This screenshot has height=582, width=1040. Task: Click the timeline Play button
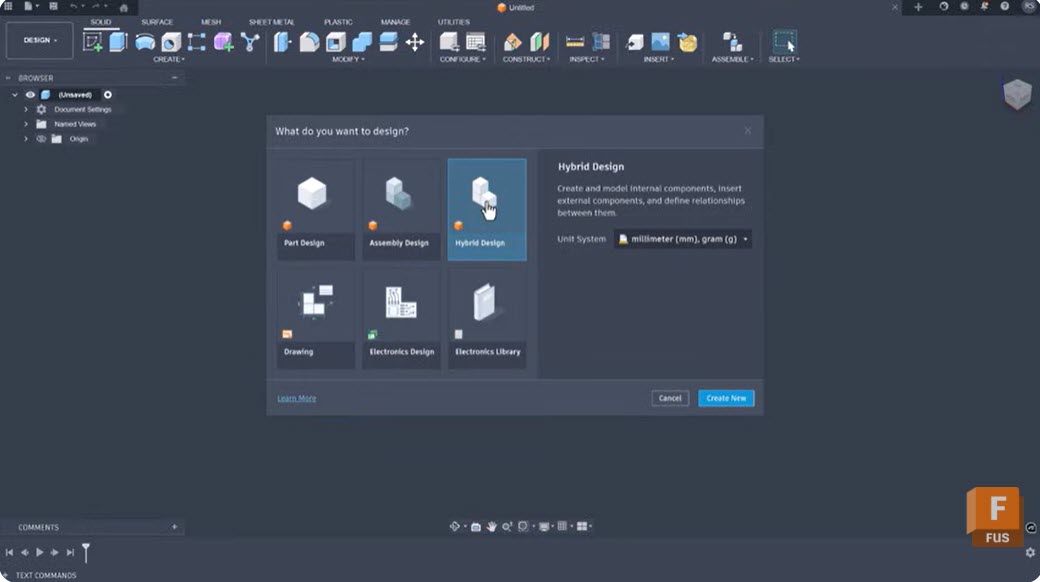[x=40, y=552]
